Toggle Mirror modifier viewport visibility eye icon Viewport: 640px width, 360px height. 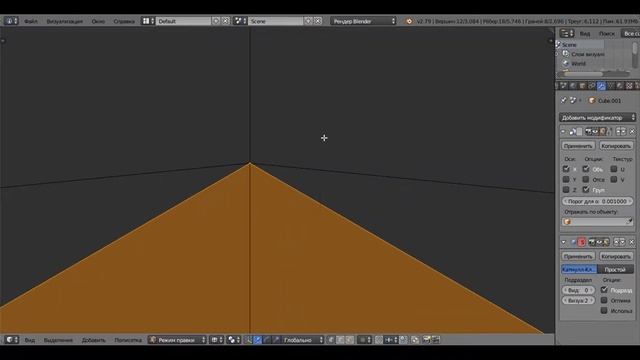(x=596, y=131)
